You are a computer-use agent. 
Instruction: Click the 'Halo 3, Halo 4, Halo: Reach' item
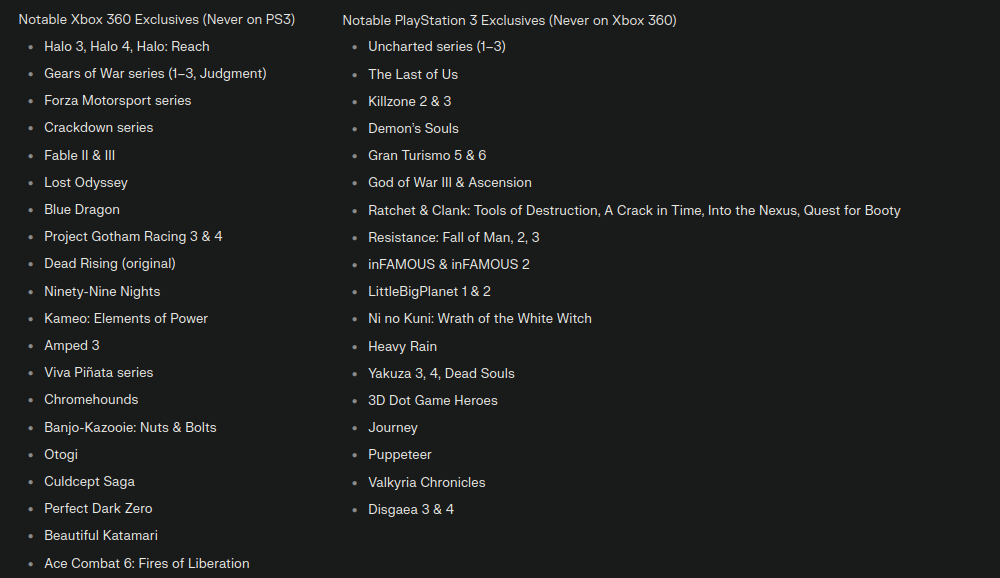pos(127,46)
